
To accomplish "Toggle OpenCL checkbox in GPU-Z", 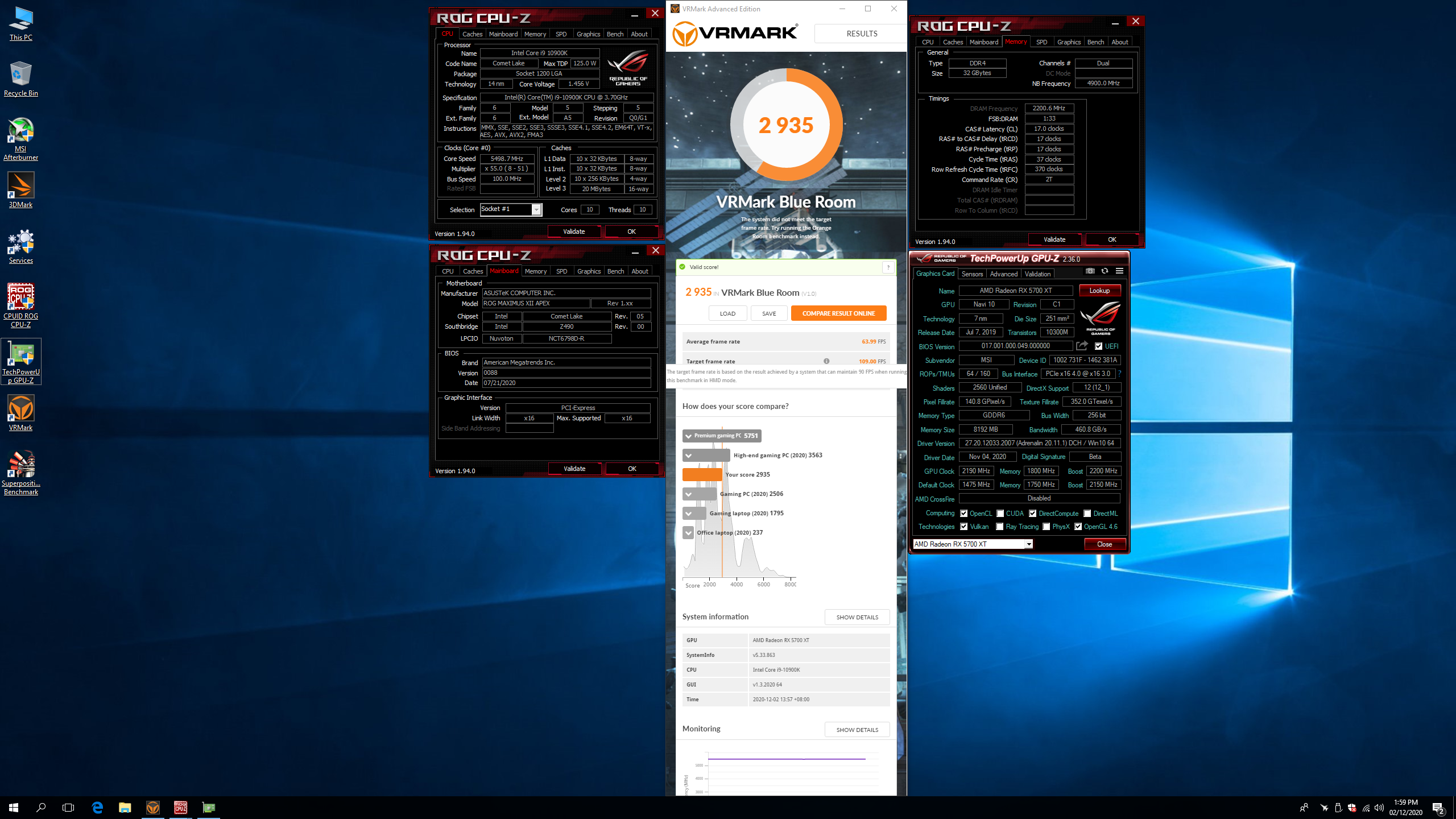I will (x=963, y=513).
